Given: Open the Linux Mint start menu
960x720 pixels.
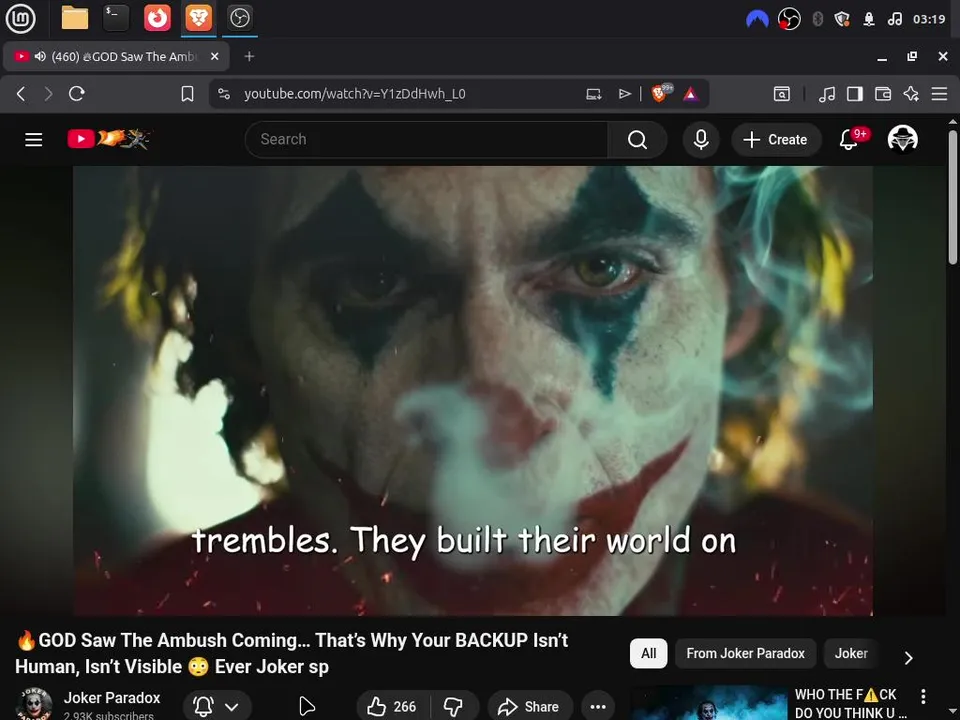Looking at the screenshot, I should (x=21, y=18).
